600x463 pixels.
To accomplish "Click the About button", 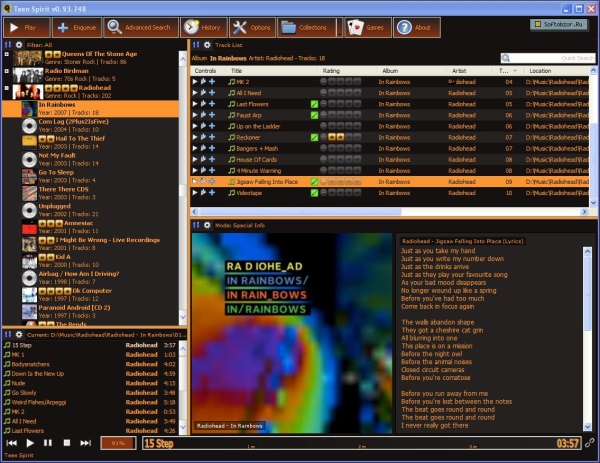I will tap(416, 27).
